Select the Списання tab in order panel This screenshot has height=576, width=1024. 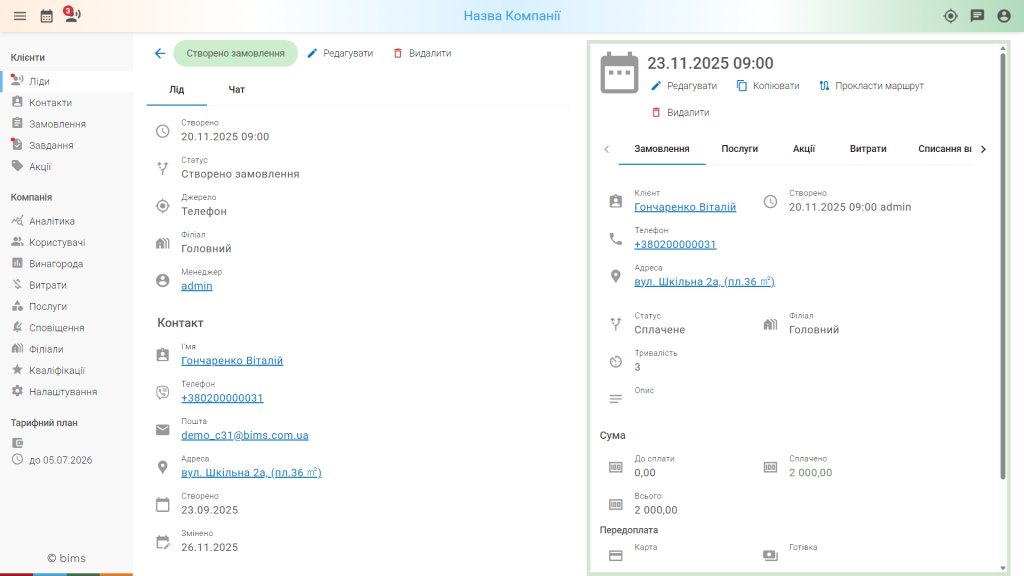(944, 149)
